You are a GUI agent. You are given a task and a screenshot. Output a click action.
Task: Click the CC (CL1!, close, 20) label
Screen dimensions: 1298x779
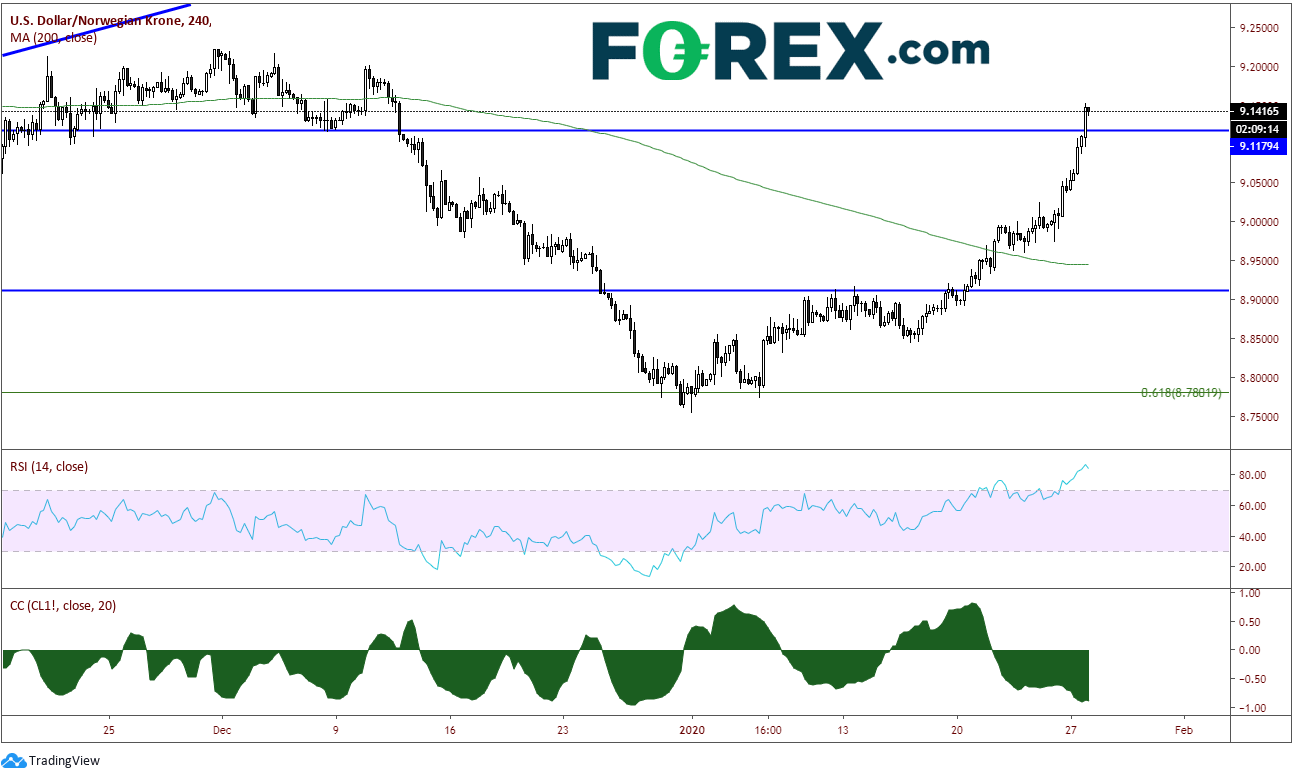63,605
